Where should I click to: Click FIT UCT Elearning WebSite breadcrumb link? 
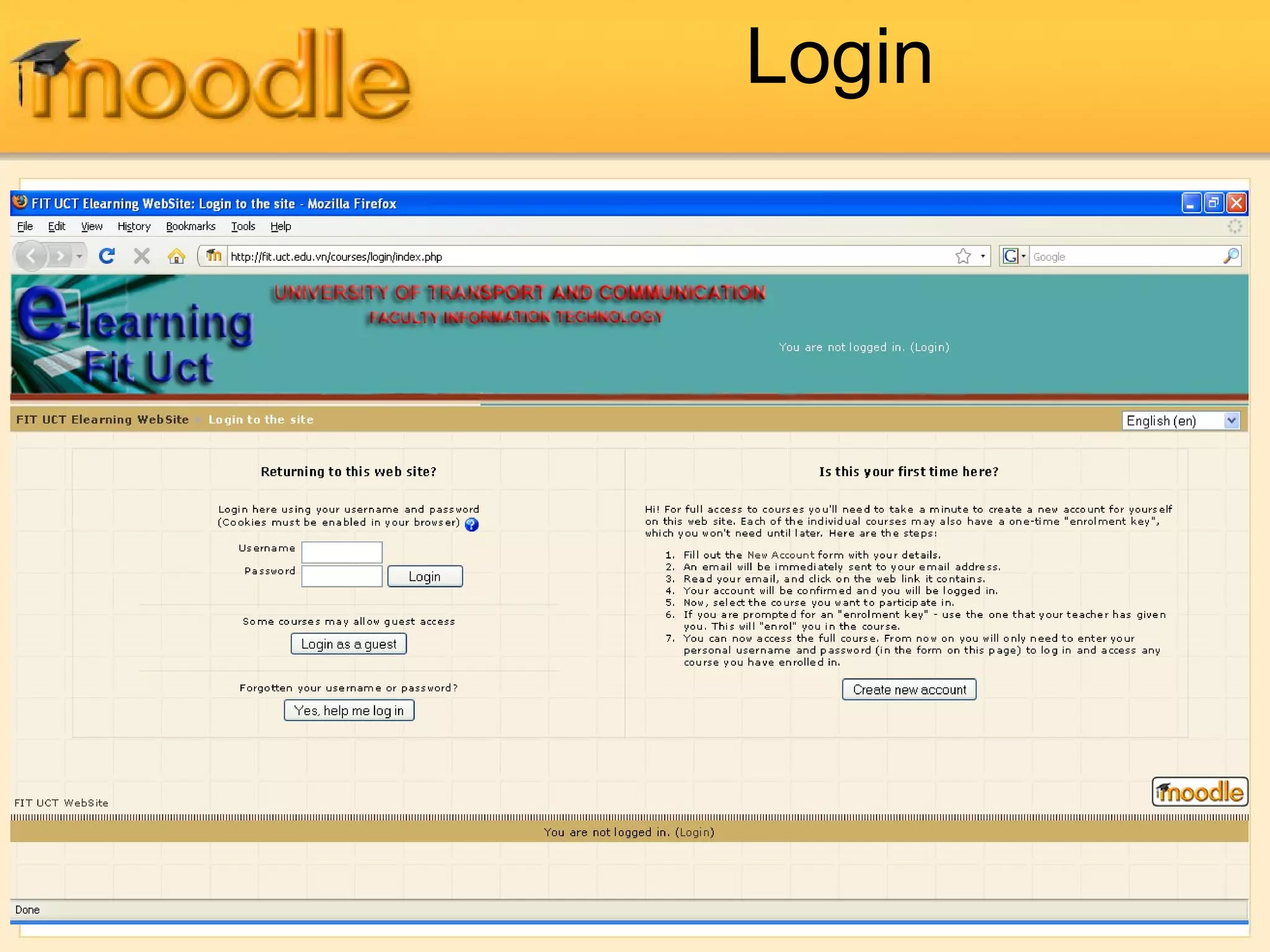pos(102,420)
